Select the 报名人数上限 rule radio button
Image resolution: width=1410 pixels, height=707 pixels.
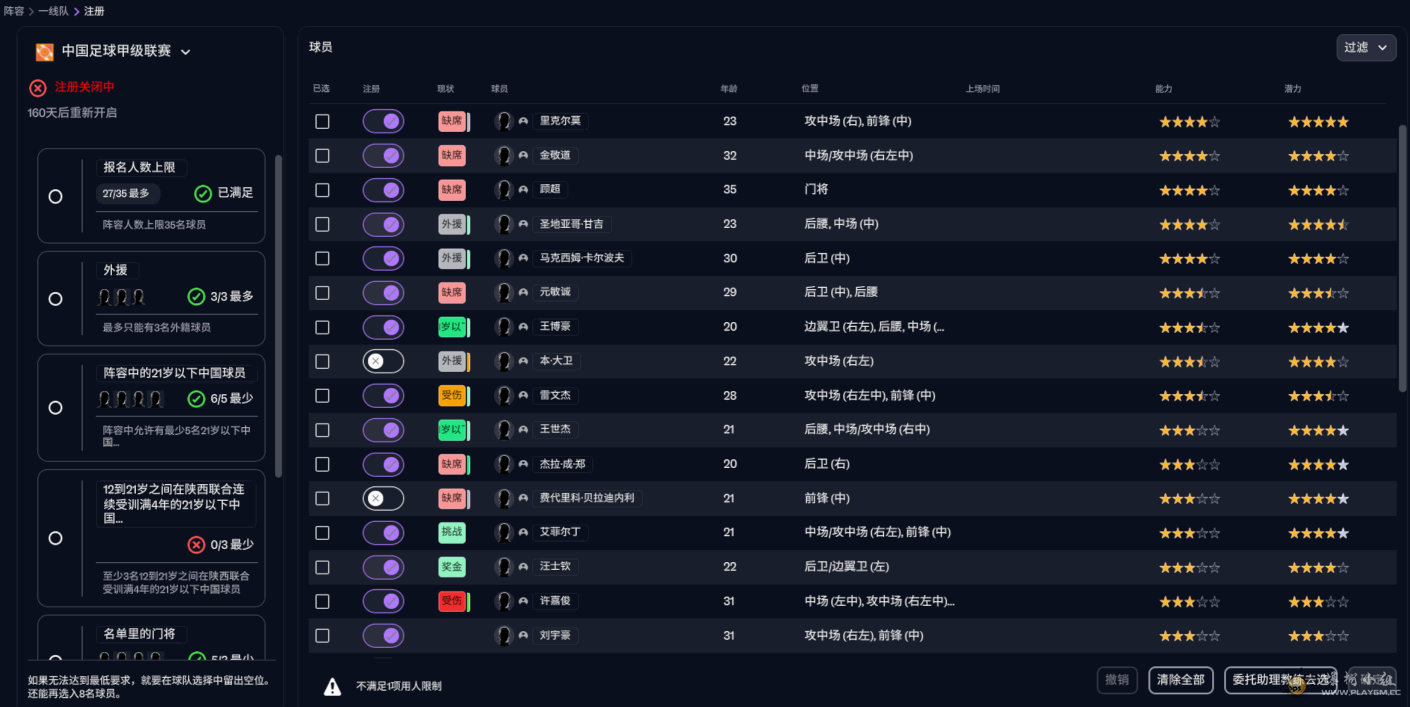coord(55,197)
